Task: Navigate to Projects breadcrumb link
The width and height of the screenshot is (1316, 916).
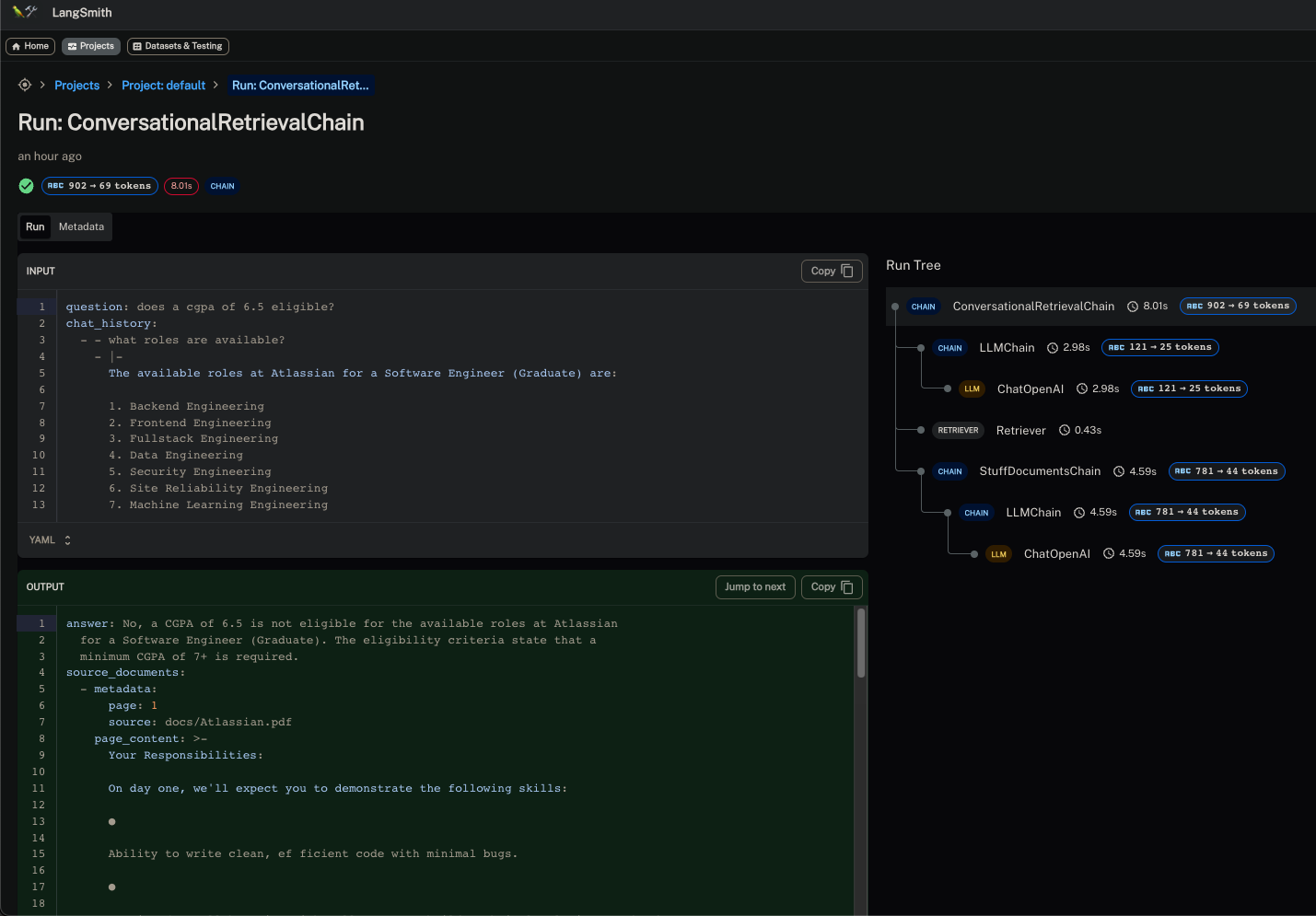Action: [76, 86]
